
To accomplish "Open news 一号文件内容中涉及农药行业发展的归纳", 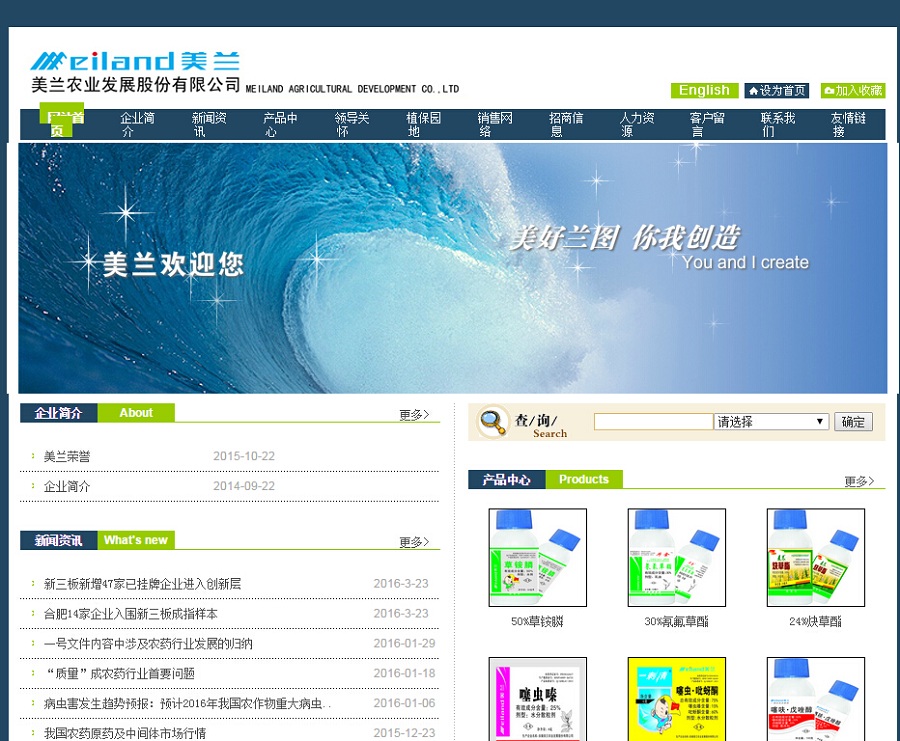I will (148, 643).
